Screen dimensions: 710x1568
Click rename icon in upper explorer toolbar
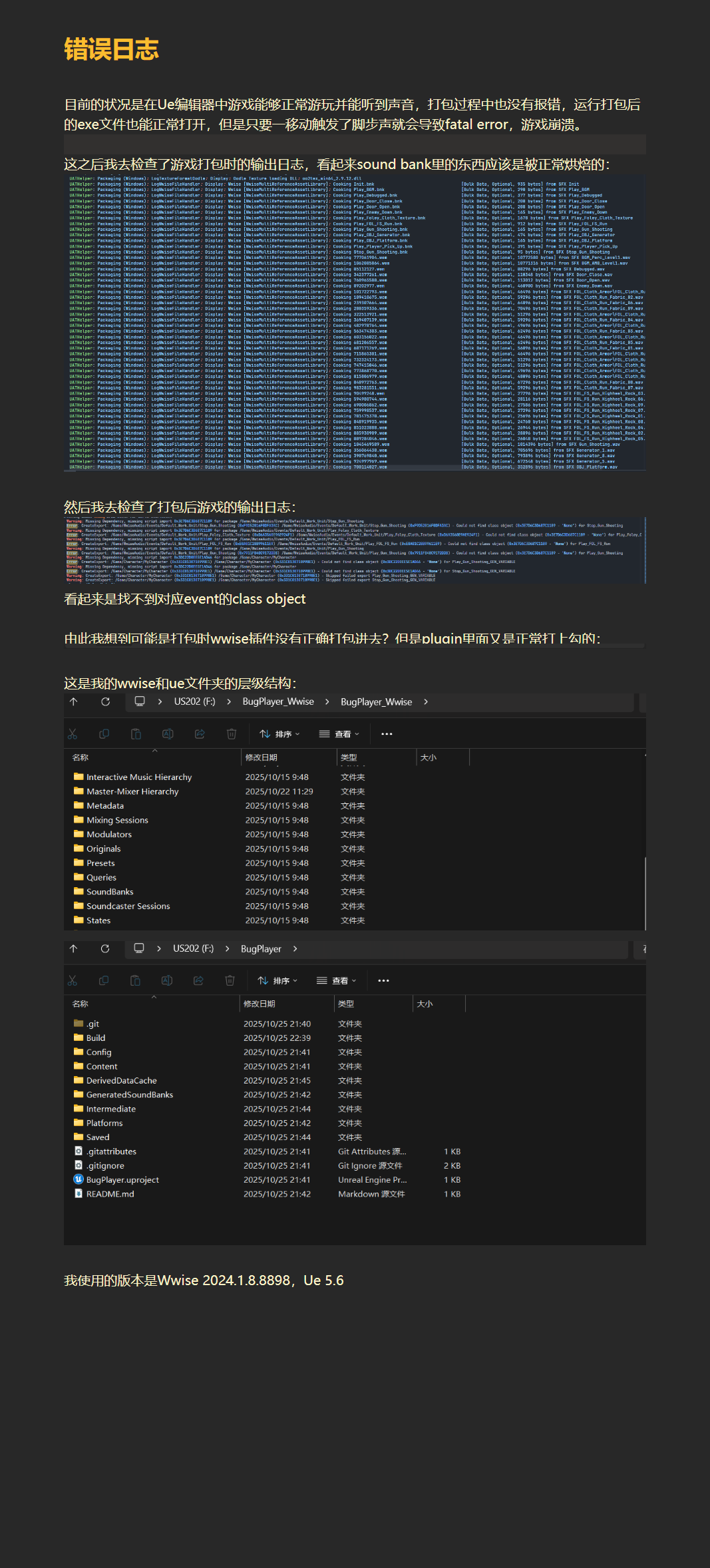click(168, 733)
